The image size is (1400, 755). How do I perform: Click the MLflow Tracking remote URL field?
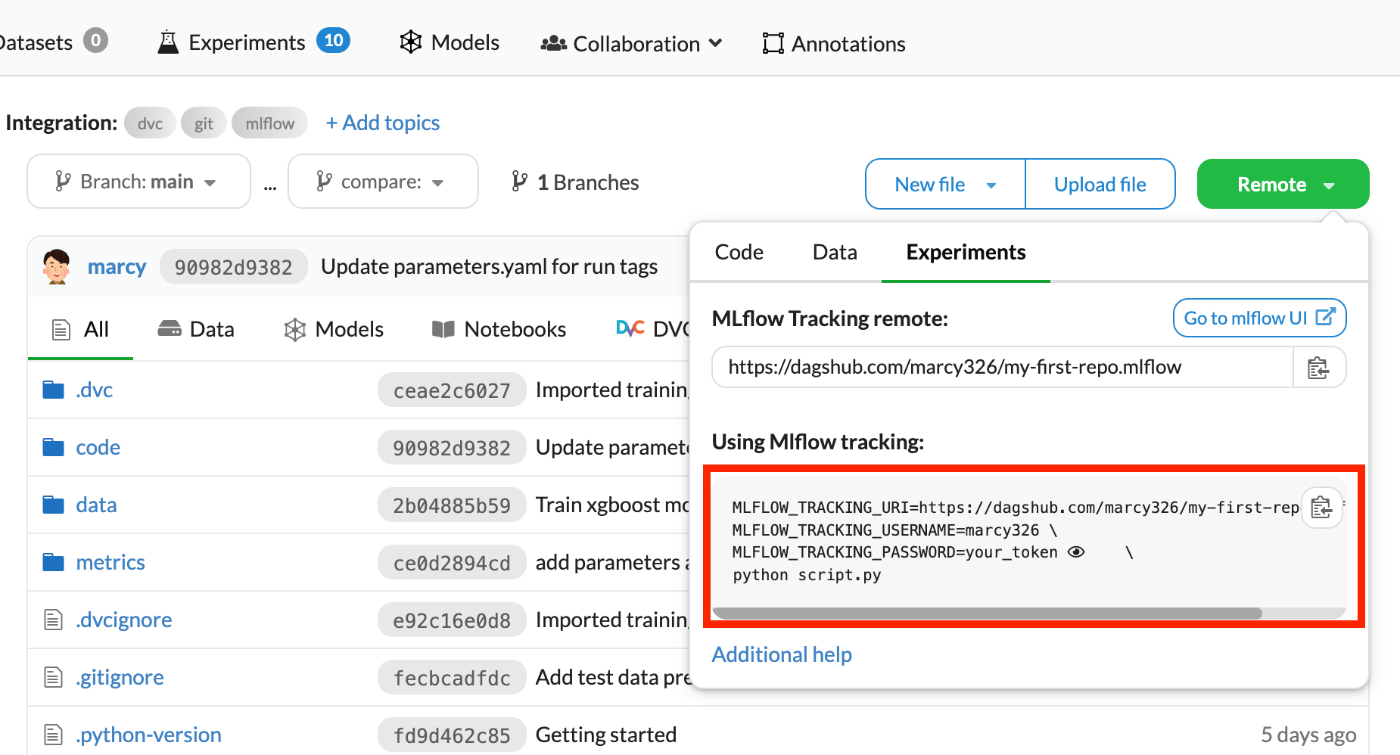point(1003,367)
